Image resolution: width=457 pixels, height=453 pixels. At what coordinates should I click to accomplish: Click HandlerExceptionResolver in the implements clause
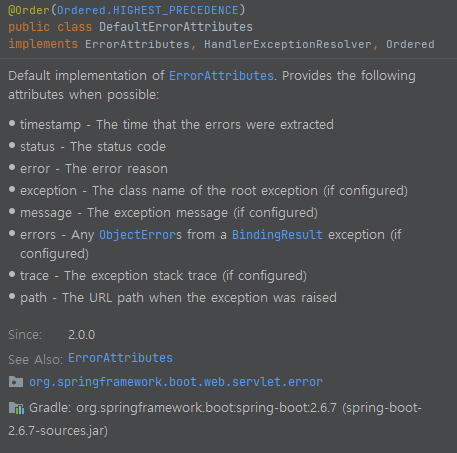(288, 44)
